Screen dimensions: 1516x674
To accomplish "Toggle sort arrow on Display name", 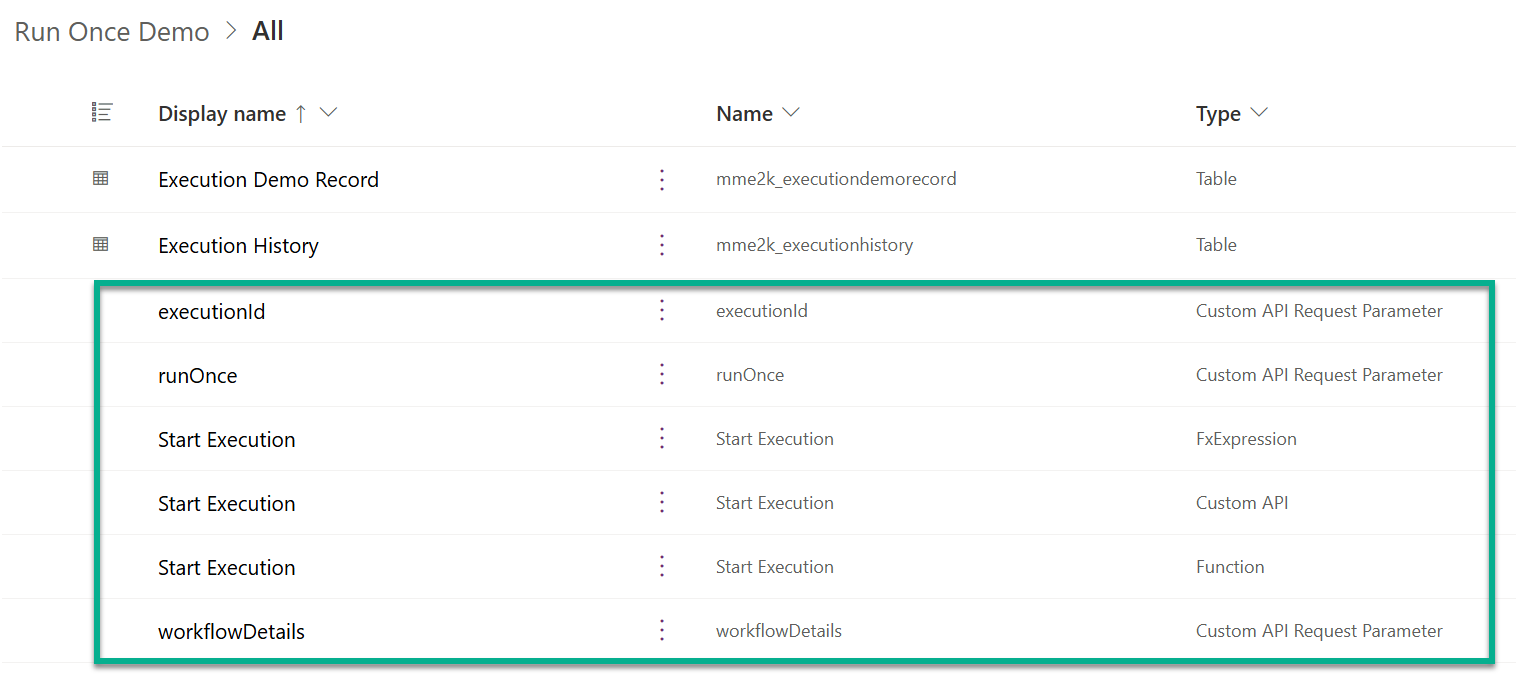I will pyautogui.click(x=300, y=114).
